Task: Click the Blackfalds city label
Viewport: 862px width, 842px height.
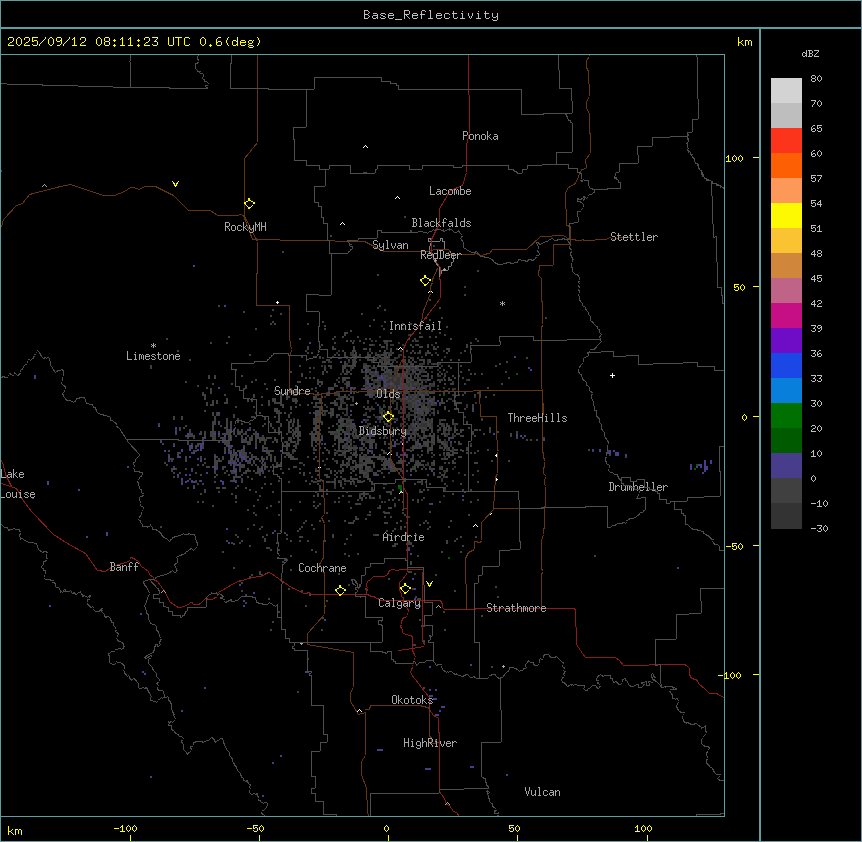Action: point(441,223)
